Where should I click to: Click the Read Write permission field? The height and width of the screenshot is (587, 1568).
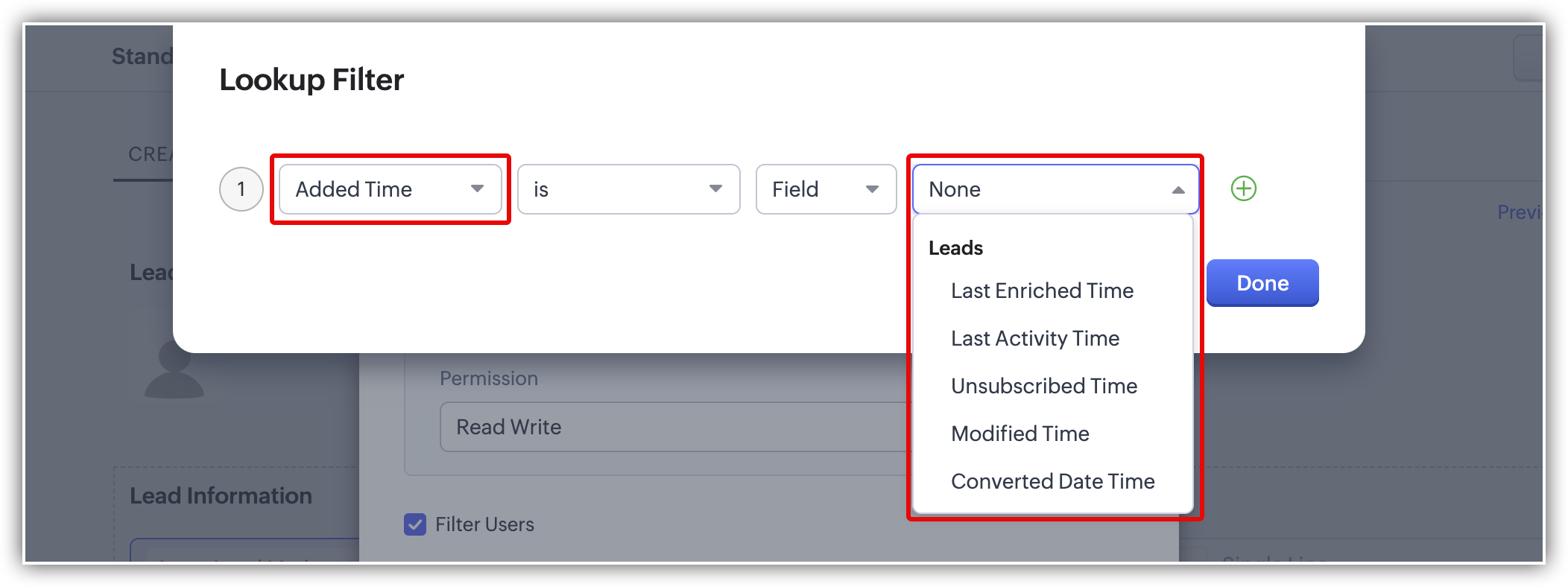pos(671,427)
